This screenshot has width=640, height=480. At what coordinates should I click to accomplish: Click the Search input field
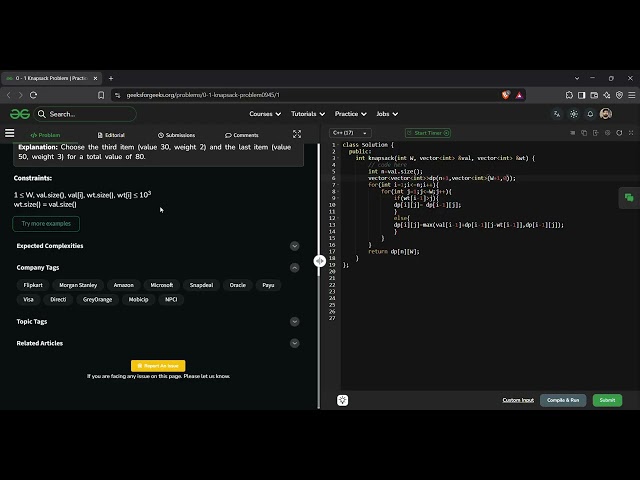tap(85, 114)
